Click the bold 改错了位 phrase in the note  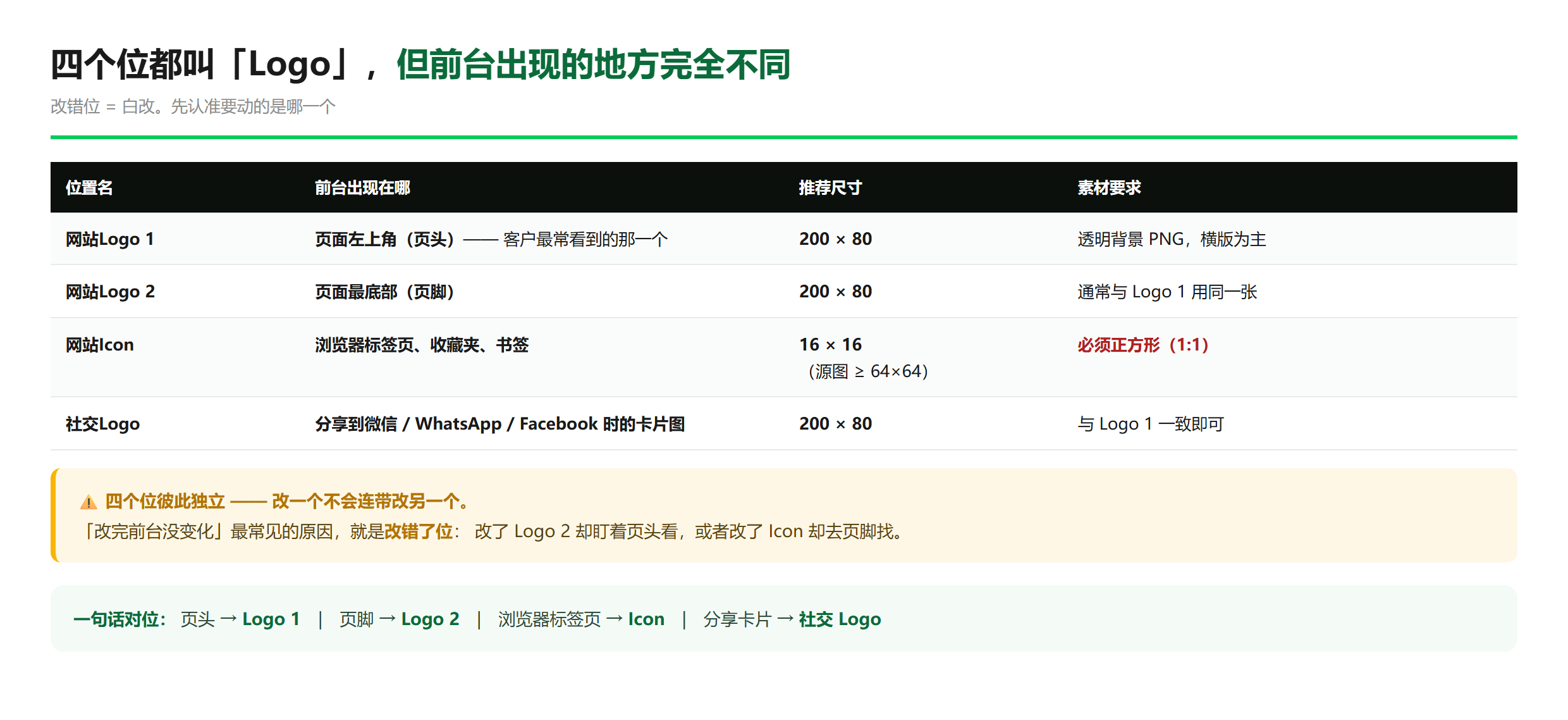click(419, 531)
